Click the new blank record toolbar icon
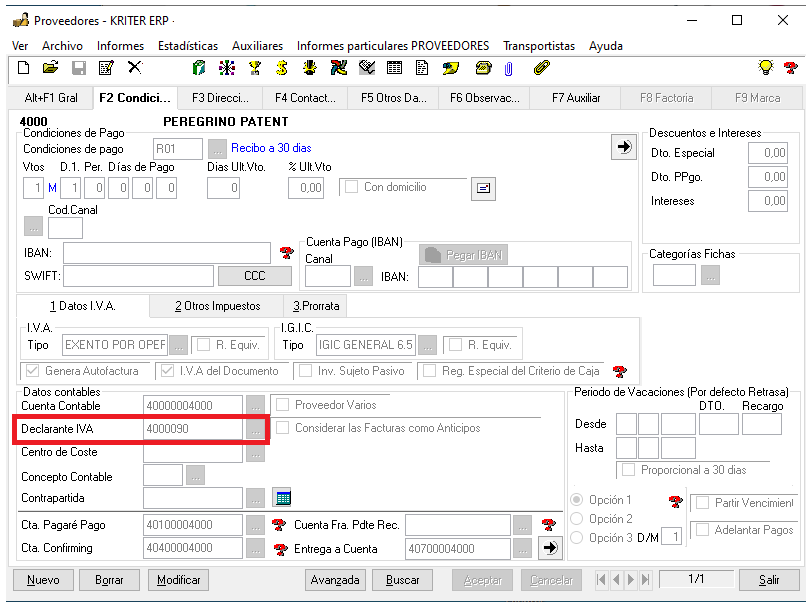 [x=24, y=68]
